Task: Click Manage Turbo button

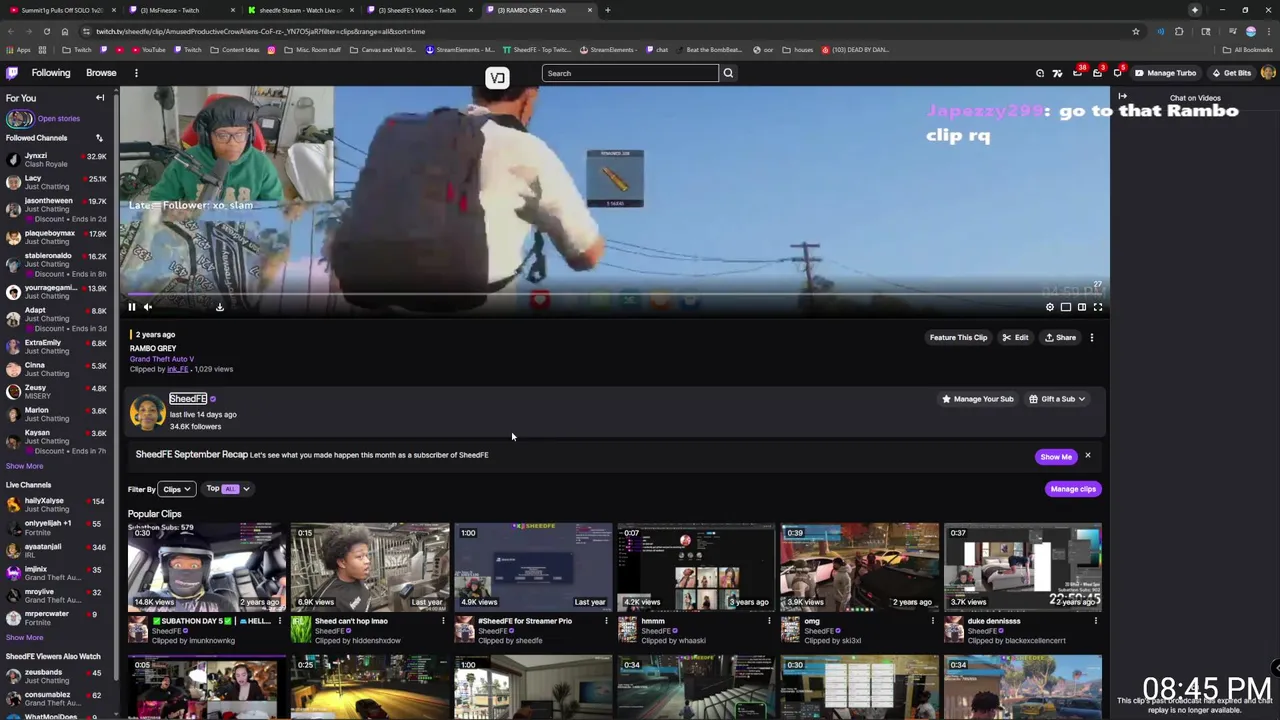Action: pos(1165,73)
